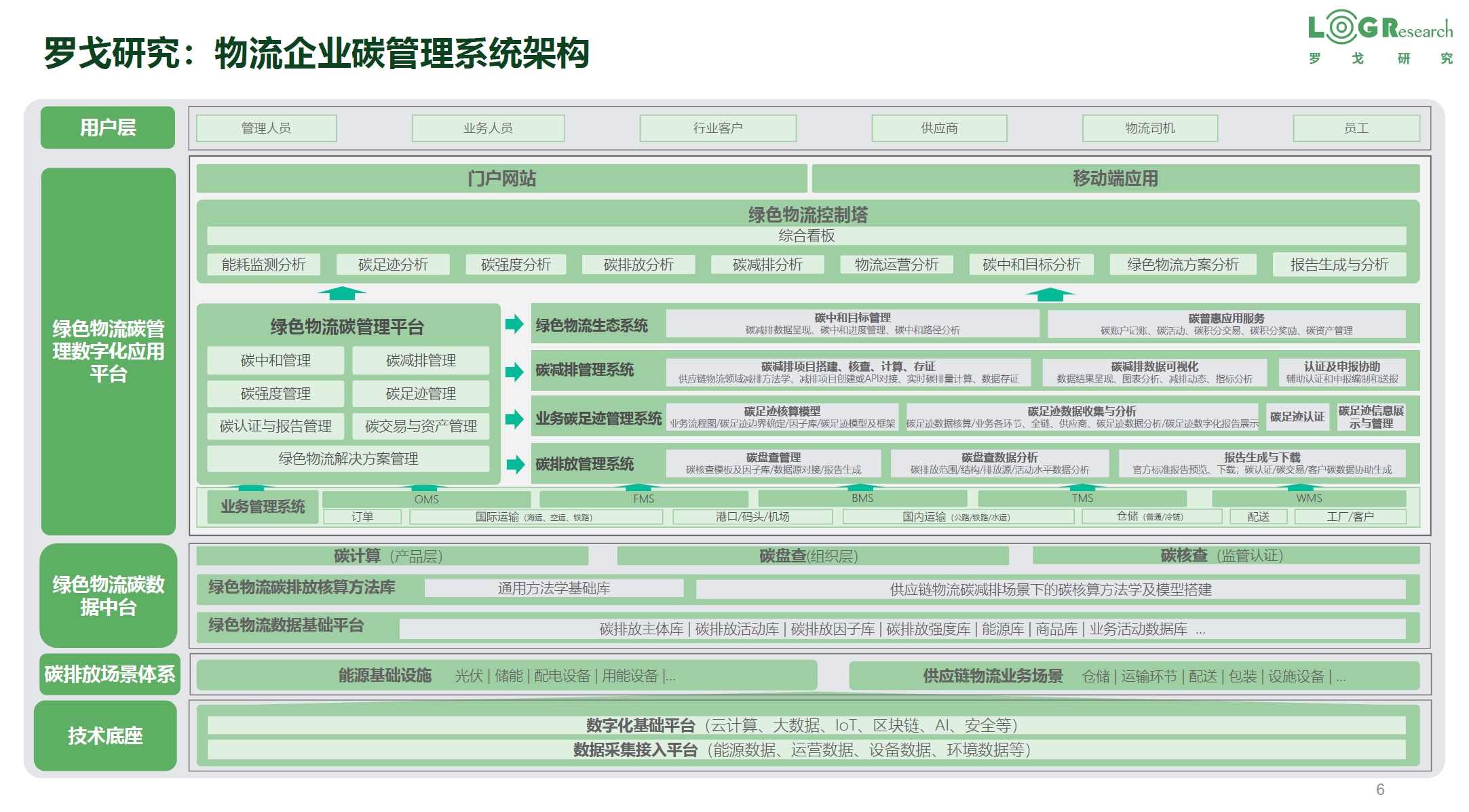This screenshot has width=1469, height=812.
Task: Select the 碳盘查数据分析 box
Action: coord(999,463)
